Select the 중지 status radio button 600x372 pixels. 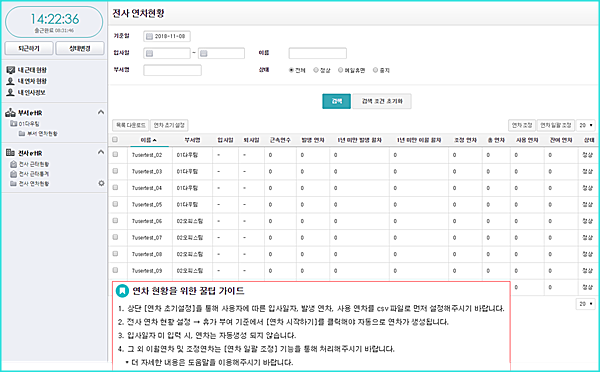[375, 70]
